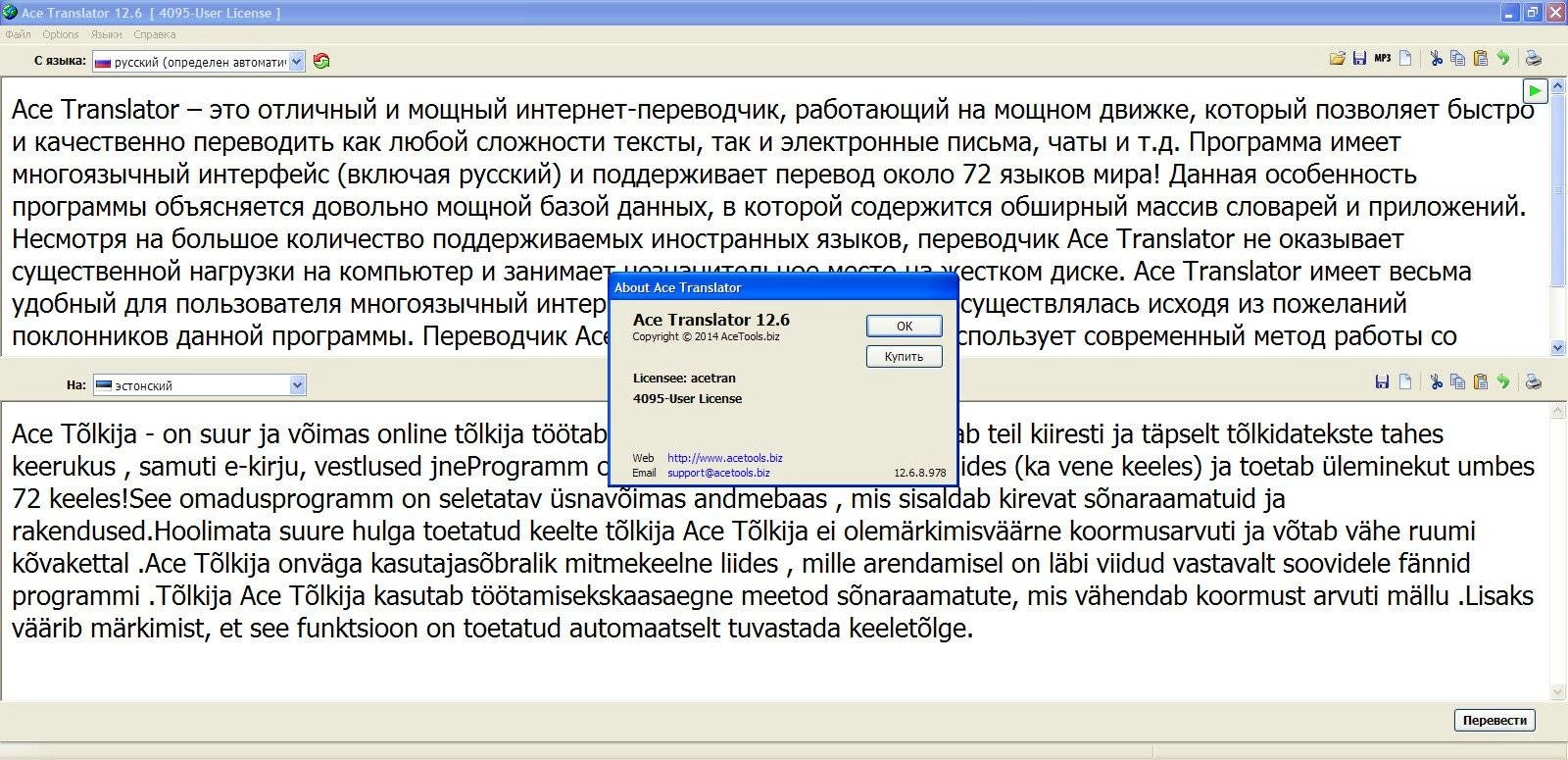Open the Options menu
This screenshot has height=760, width=1568.
click(61, 34)
